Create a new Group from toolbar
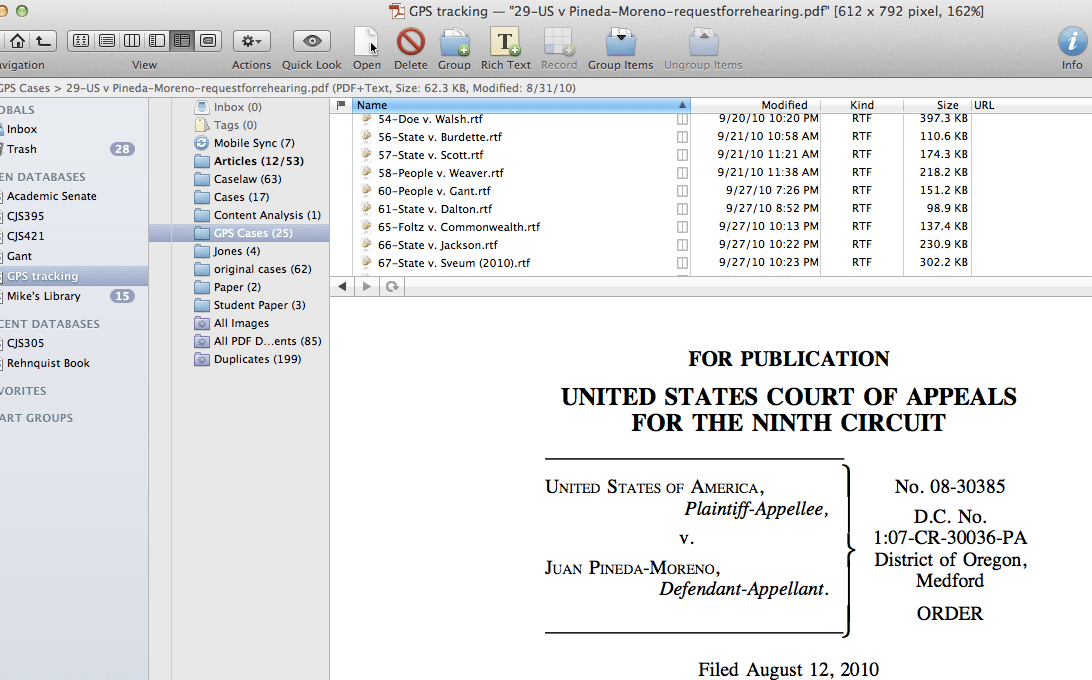Viewport: 1092px width, 680px height. (454, 42)
